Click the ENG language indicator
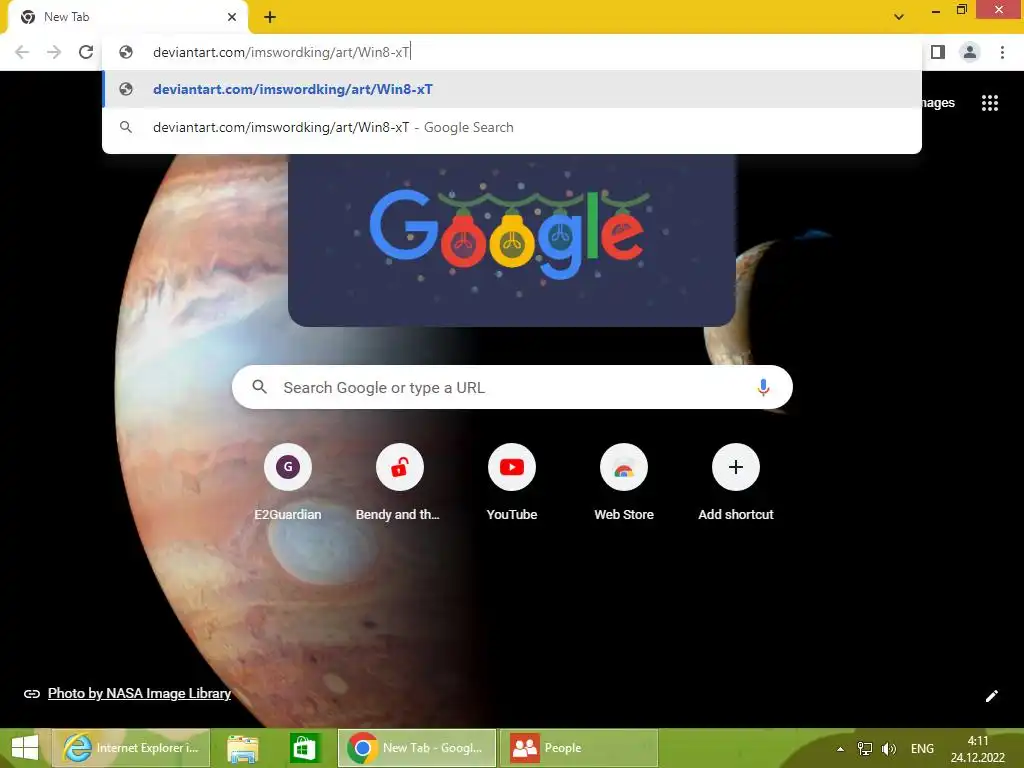The image size is (1024, 768). [922, 748]
